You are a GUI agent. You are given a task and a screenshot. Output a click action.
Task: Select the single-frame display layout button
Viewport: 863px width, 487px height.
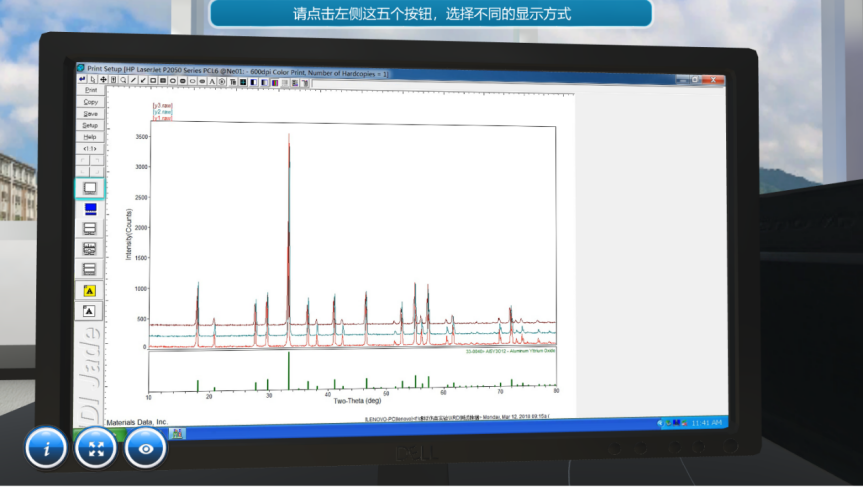90,188
